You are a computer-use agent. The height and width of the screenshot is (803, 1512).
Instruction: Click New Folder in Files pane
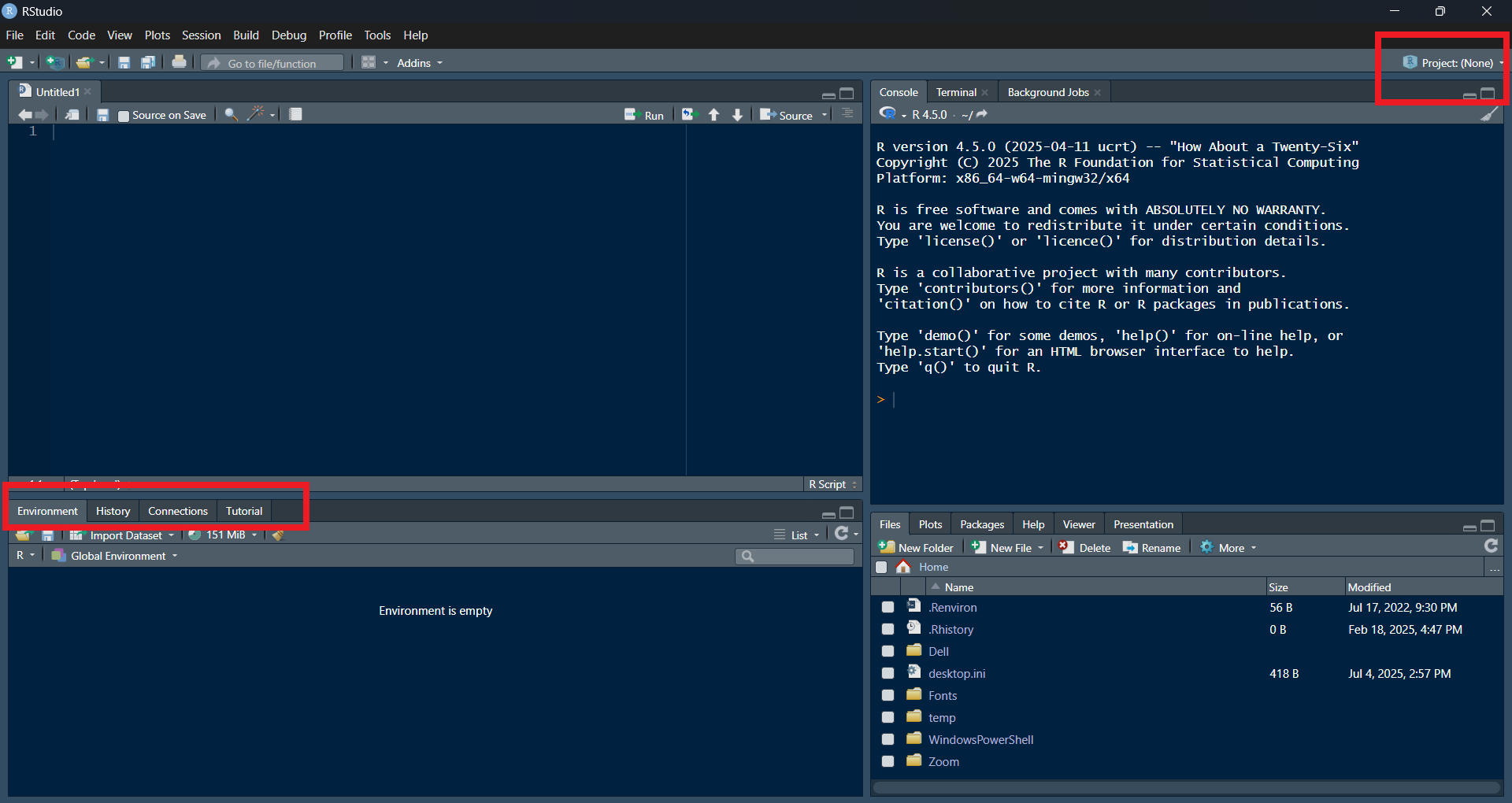pos(916,548)
